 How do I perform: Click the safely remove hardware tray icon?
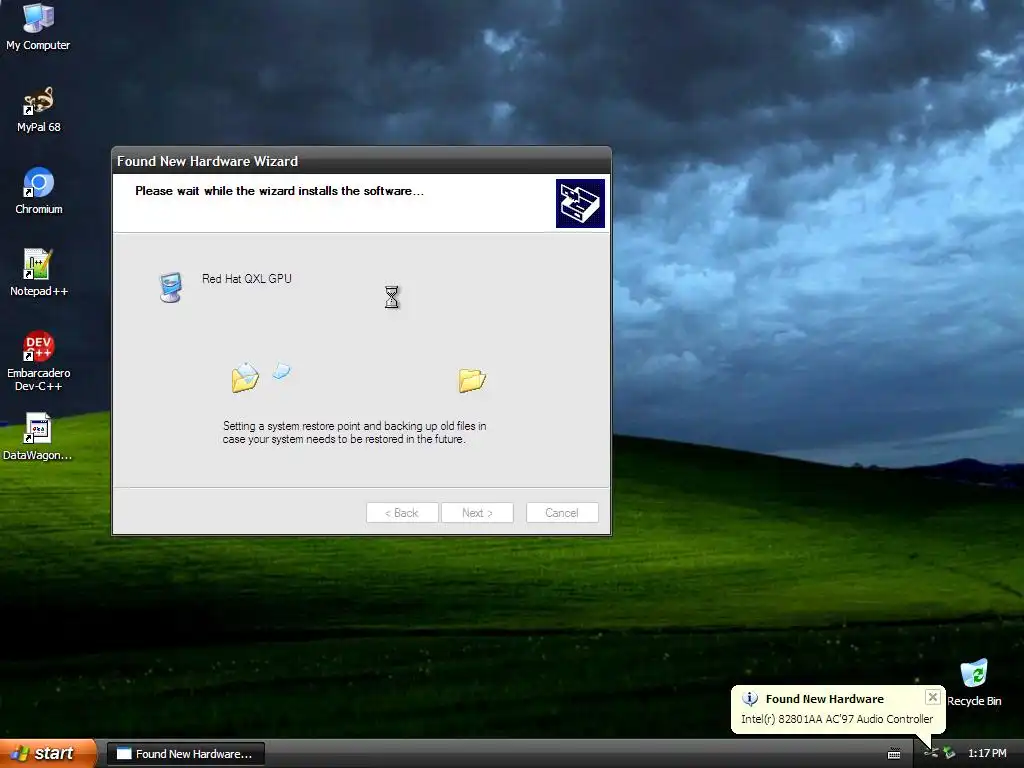pyautogui.click(x=949, y=753)
